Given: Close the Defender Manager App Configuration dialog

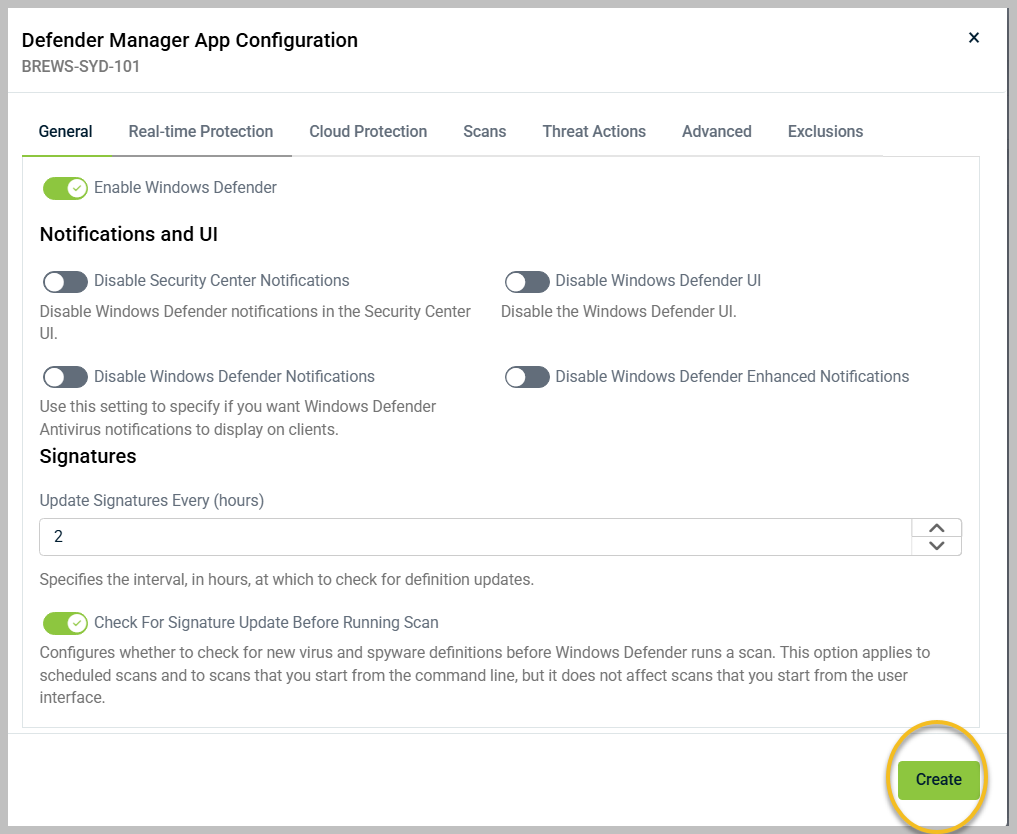Looking at the screenshot, I should [973, 38].
